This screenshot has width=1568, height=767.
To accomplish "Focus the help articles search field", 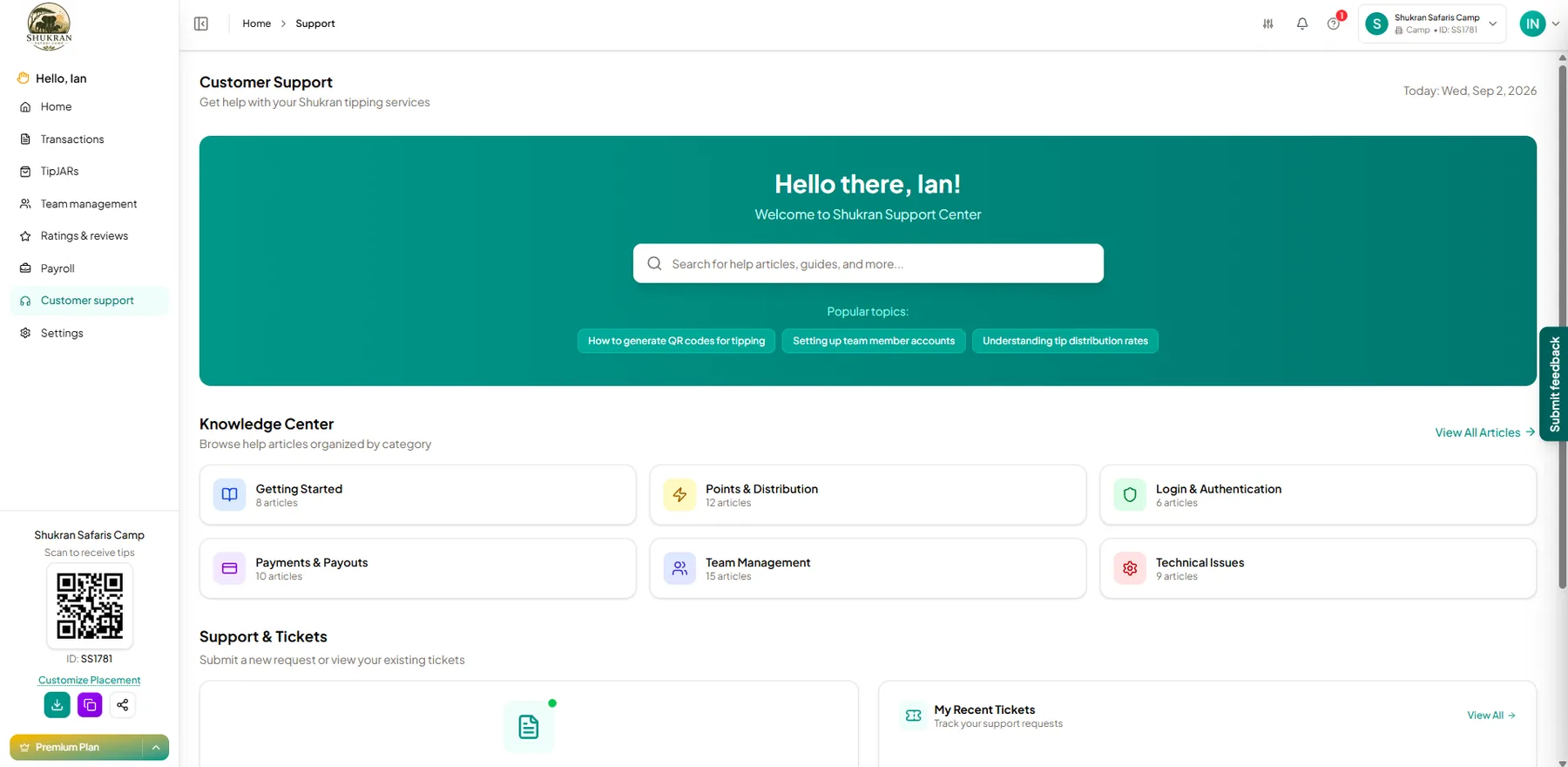I will [868, 263].
